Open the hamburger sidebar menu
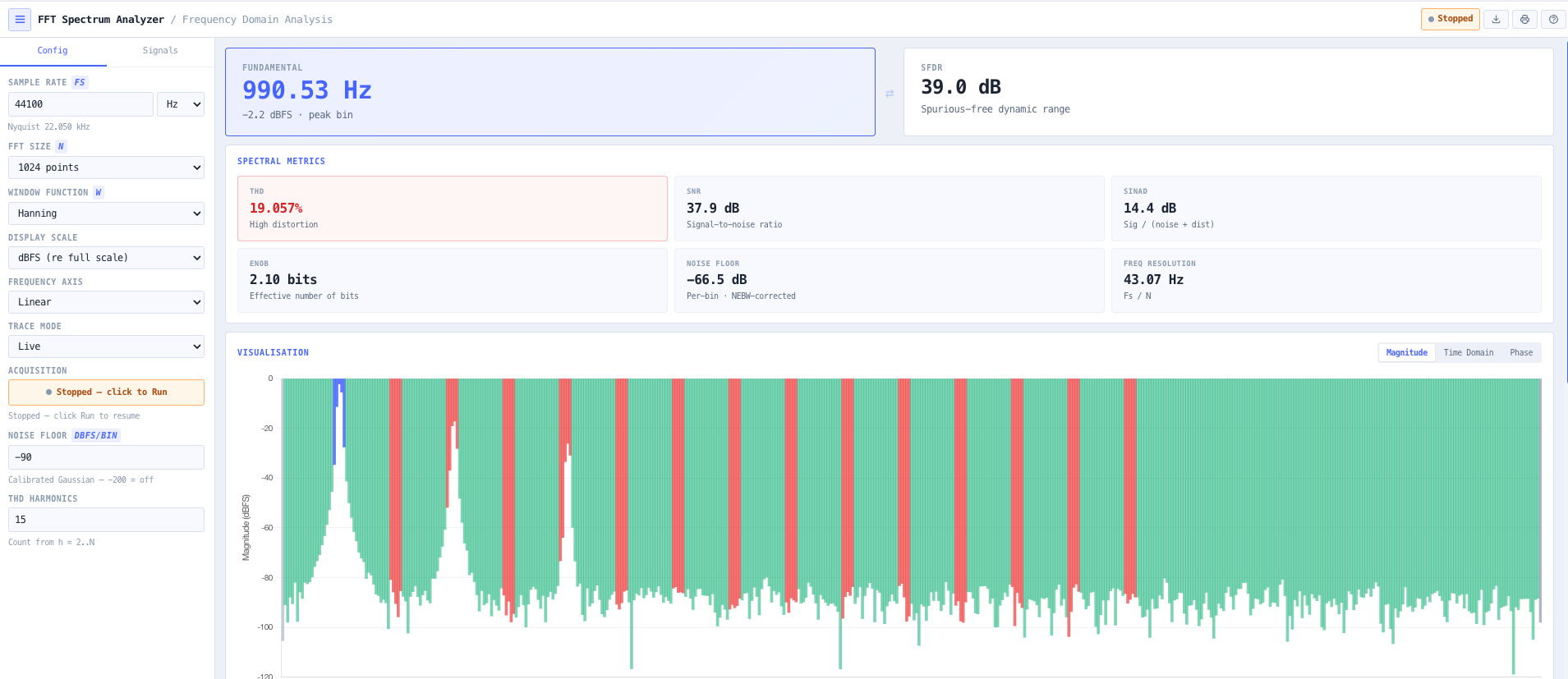1568x679 pixels. pos(20,20)
